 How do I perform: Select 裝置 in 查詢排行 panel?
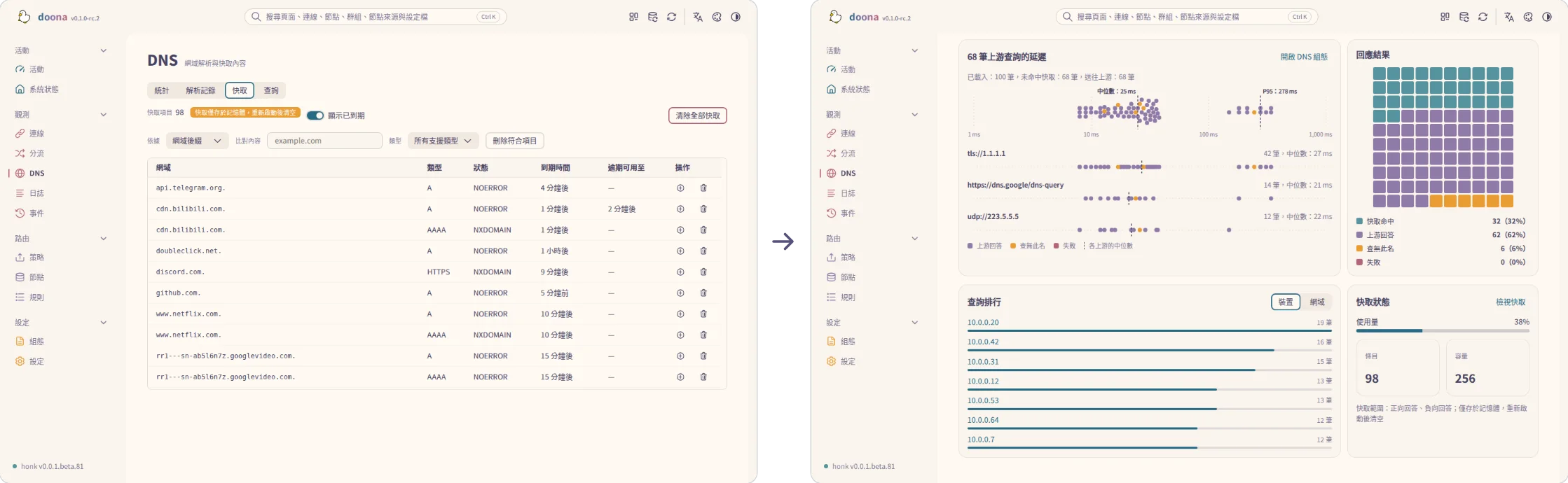[1286, 302]
